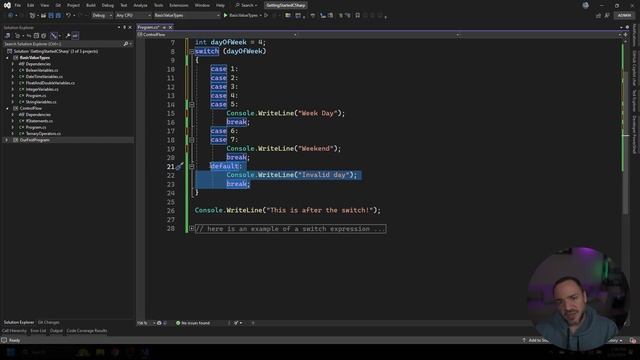Screen dimensions: 640x360
Task: Click the Save All toolbar icon
Action: [58, 15]
